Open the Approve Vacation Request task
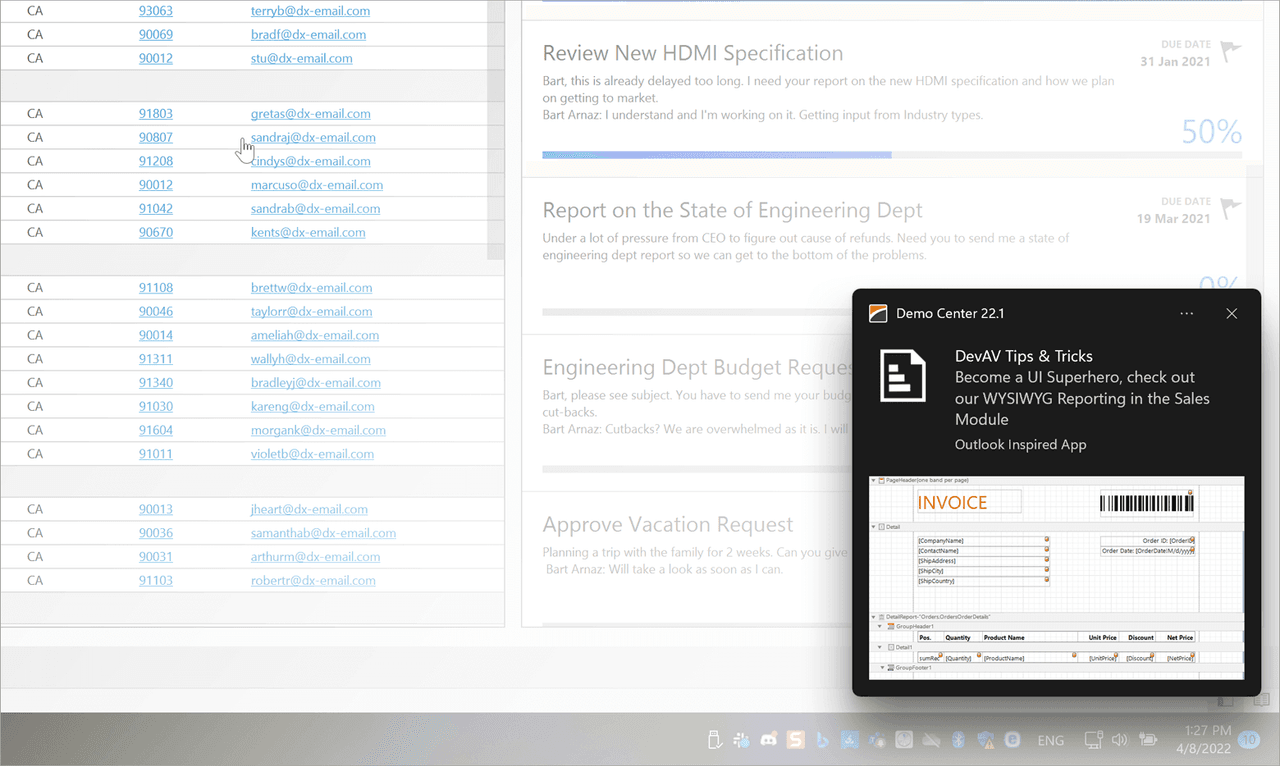The height and width of the screenshot is (766, 1280). pyautogui.click(x=668, y=524)
